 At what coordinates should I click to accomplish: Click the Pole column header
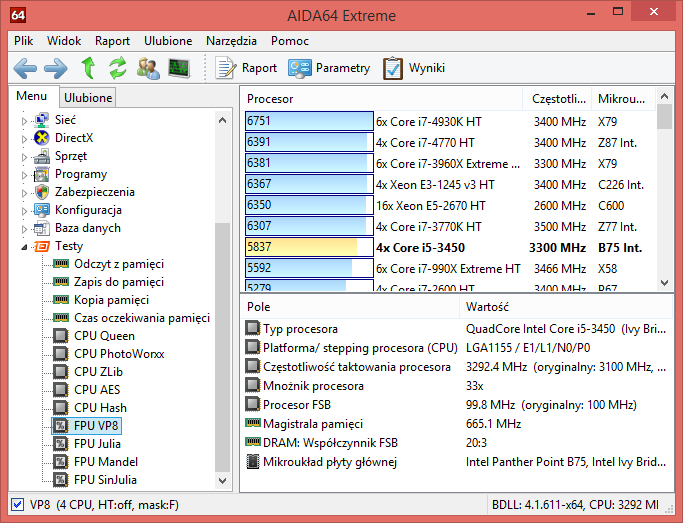(350, 307)
